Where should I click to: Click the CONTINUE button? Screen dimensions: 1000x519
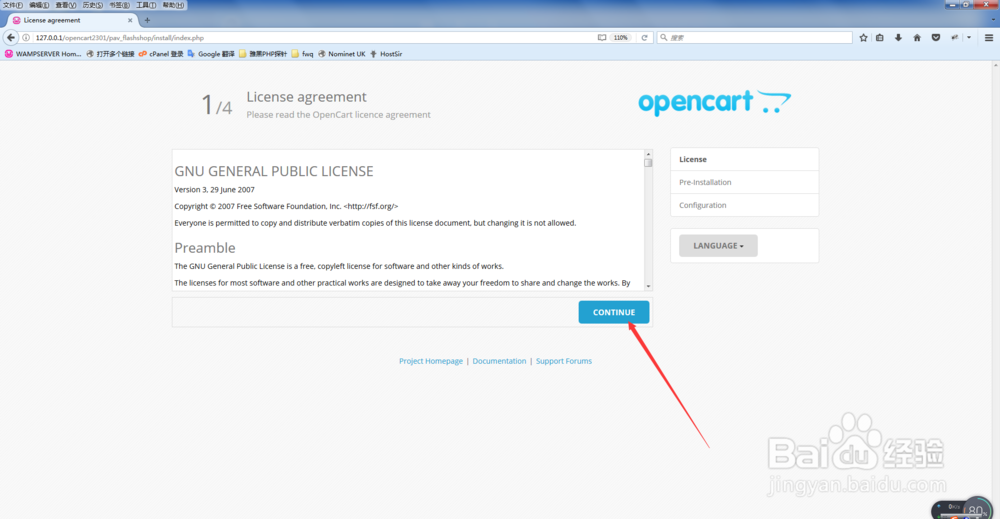tap(614, 312)
